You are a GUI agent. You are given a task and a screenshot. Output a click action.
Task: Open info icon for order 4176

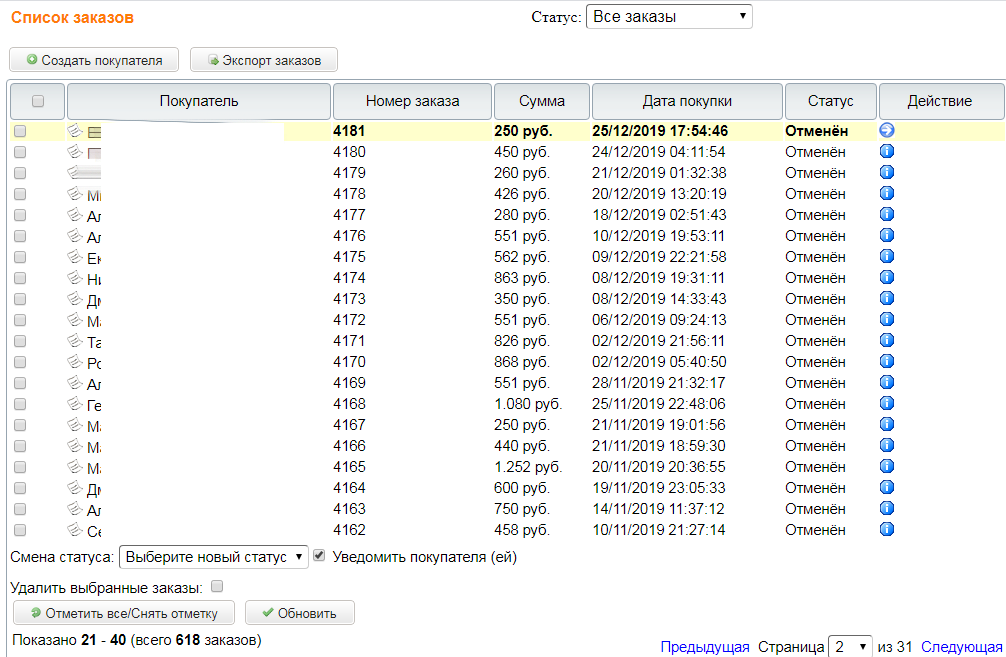click(887, 235)
